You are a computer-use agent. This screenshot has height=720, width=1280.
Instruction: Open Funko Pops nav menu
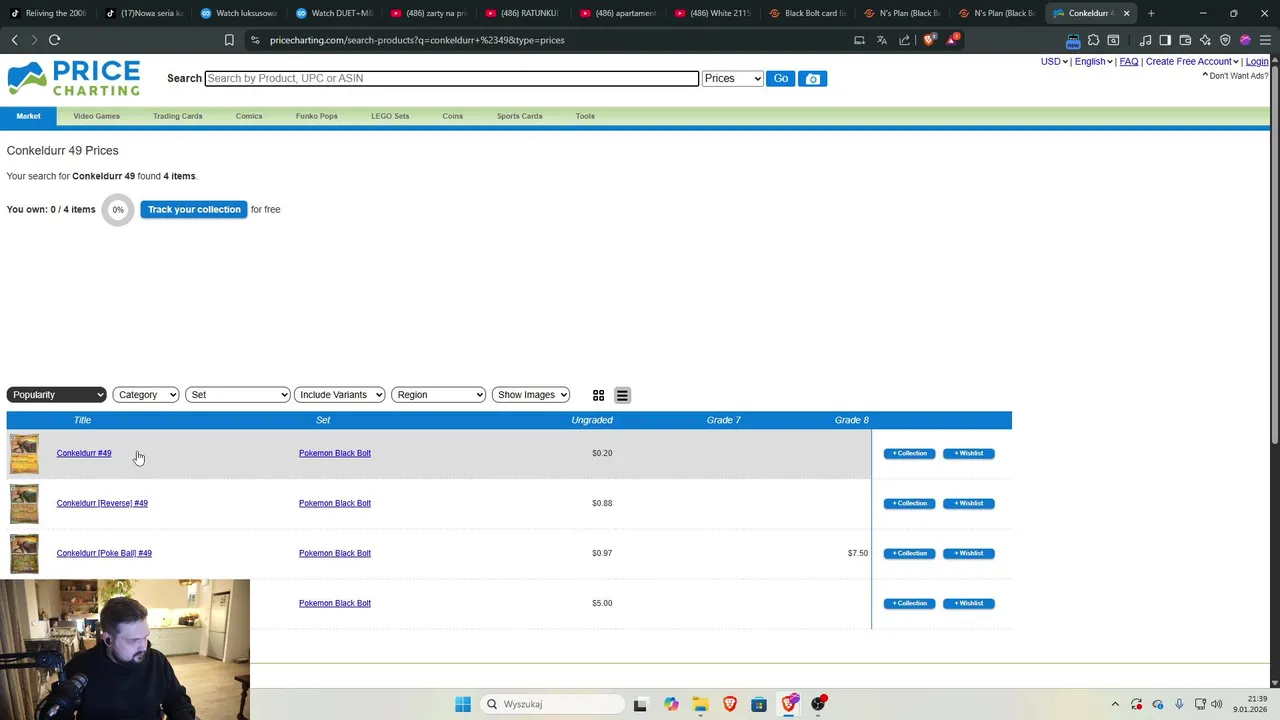(317, 116)
